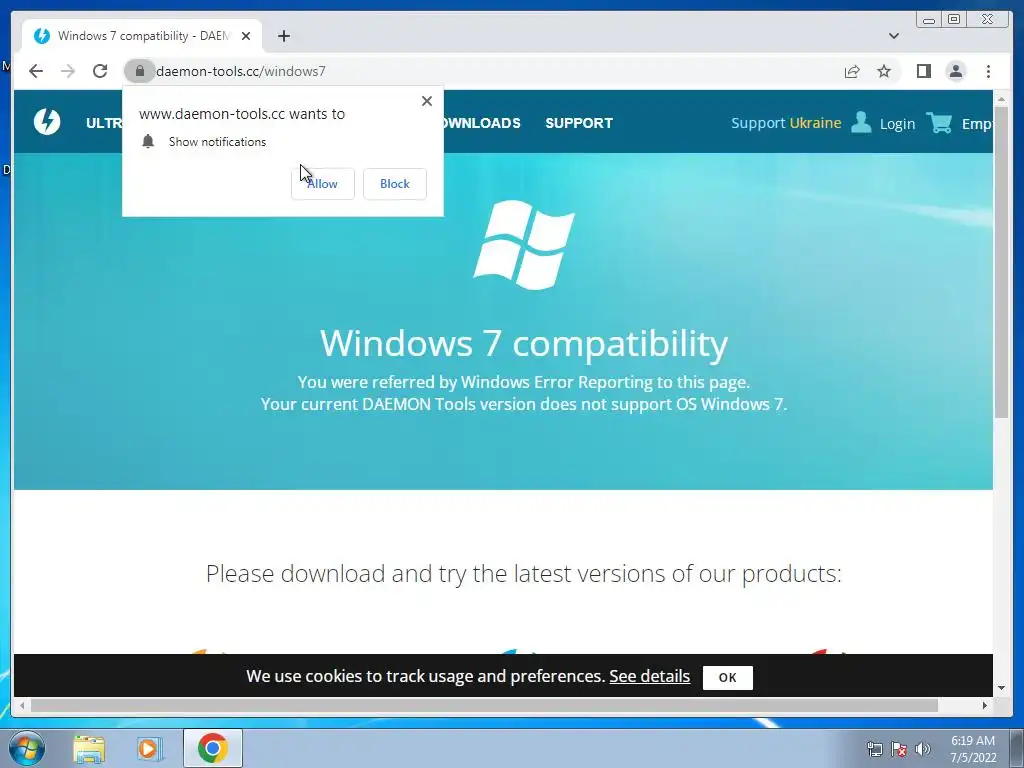Screen dimensions: 1024x768
Task: Bookmark this page with the star icon
Action: (884, 71)
